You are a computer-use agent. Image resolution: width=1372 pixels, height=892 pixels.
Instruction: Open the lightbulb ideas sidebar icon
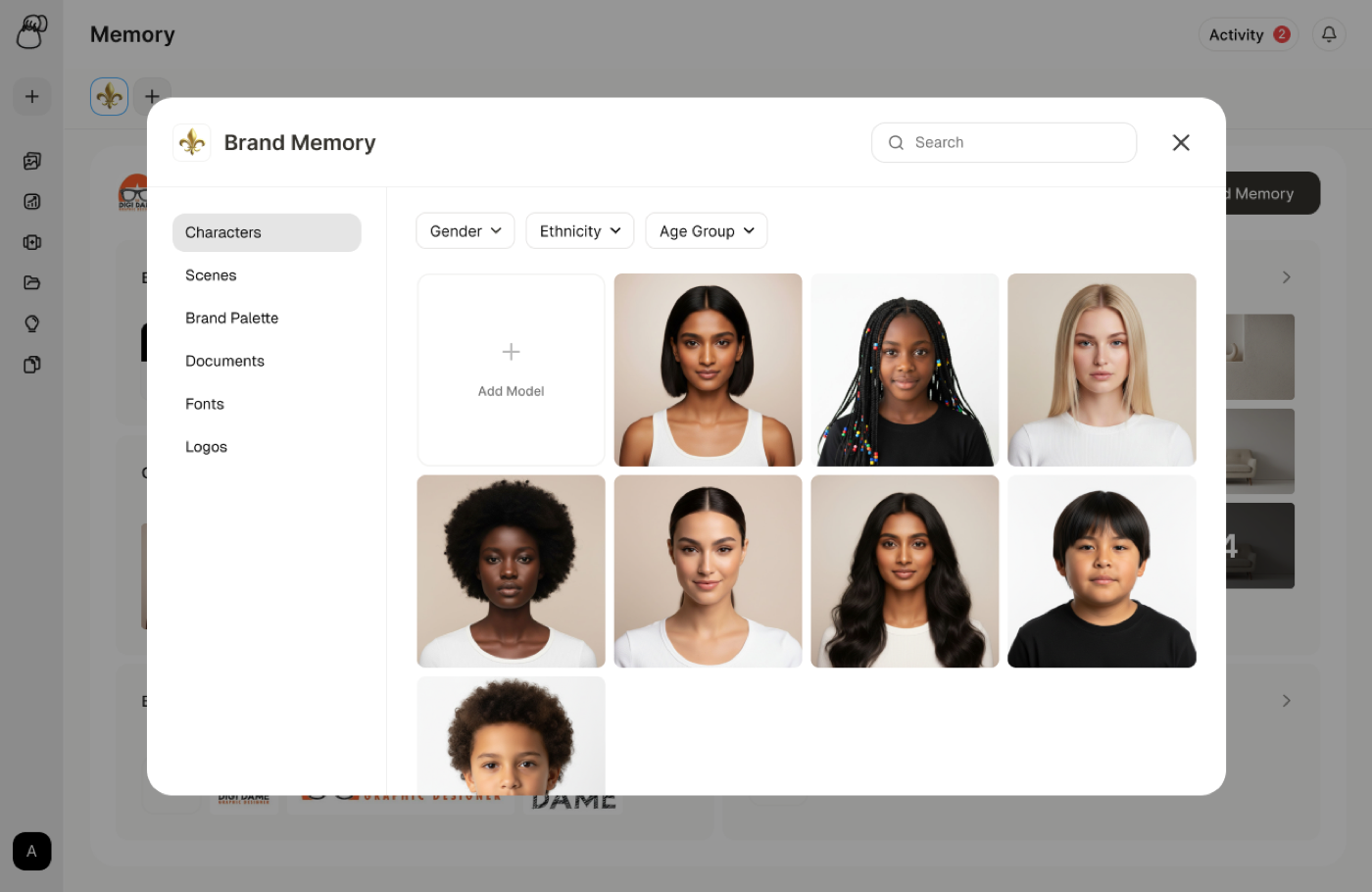coord(32,323)
